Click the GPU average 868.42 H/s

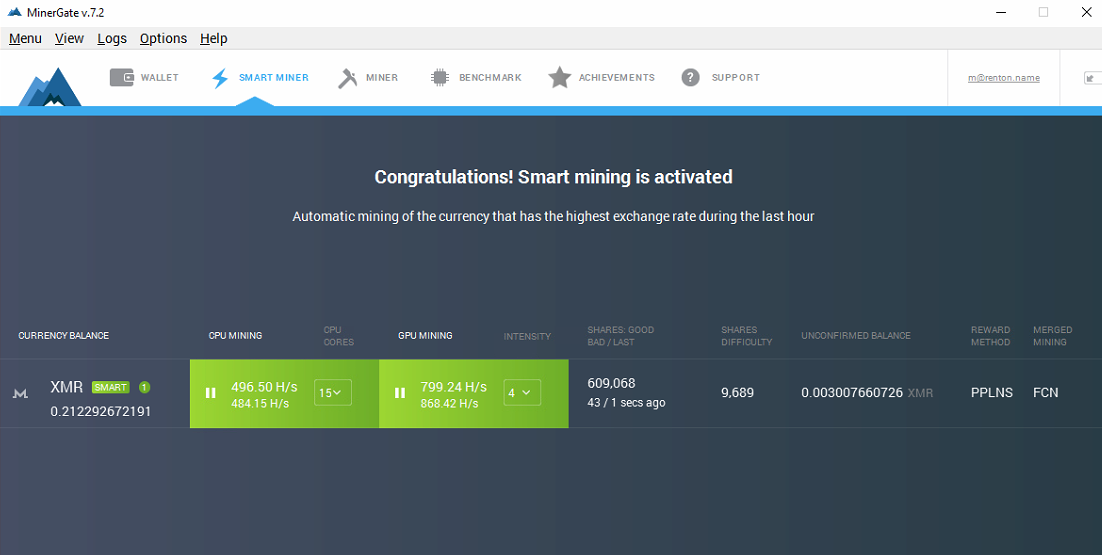449,403
